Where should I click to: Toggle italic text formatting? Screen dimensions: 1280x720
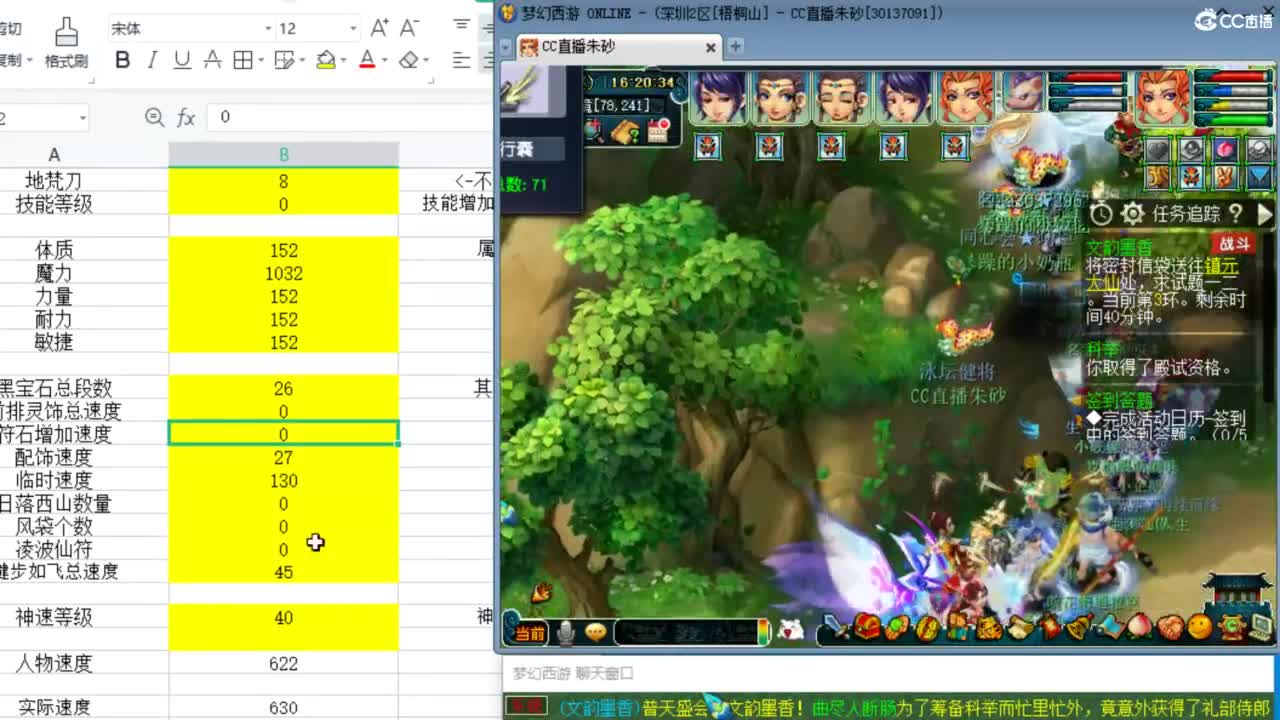[152, 61]
